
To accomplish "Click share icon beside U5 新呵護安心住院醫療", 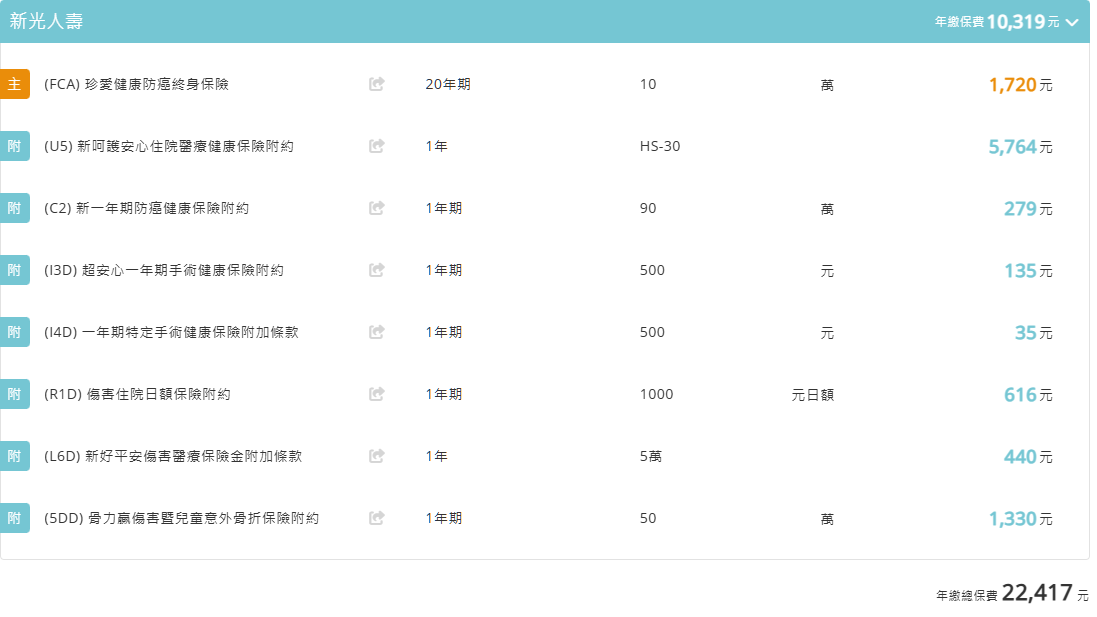I will coord(376,146).
